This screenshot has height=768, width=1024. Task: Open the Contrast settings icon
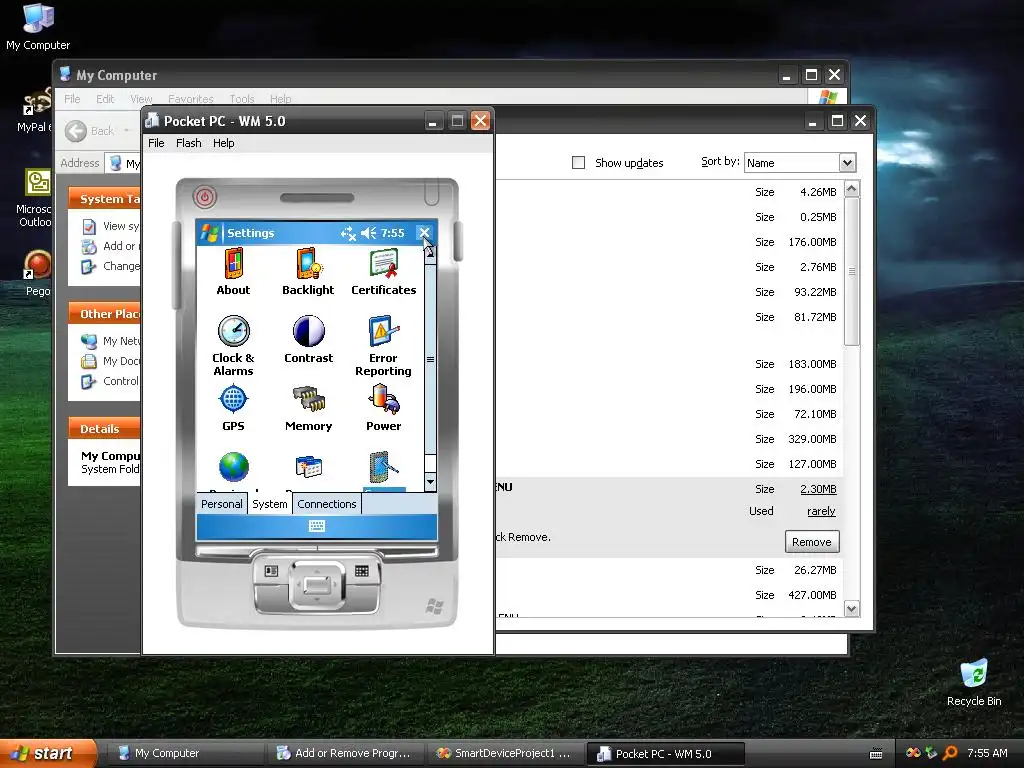308,339
